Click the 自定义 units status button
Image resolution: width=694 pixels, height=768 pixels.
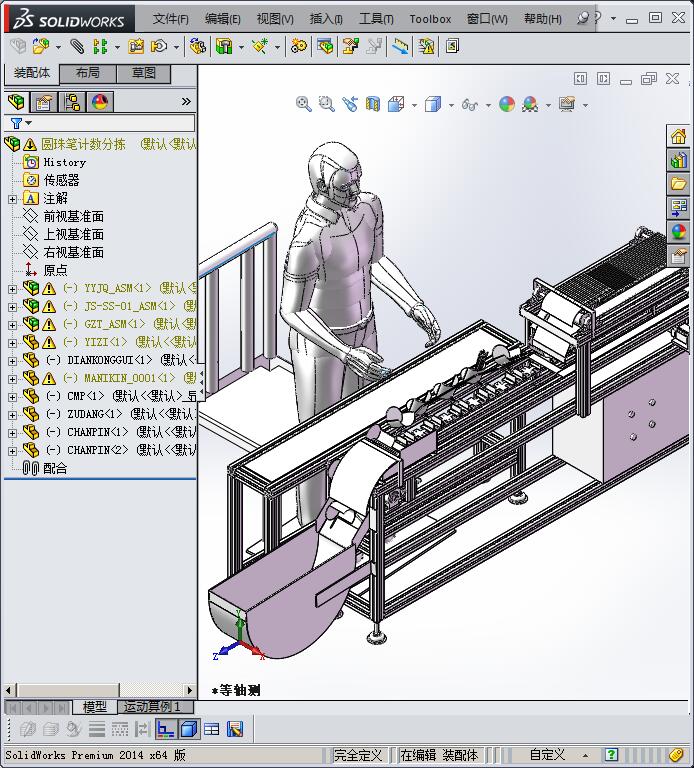click(x=547, y=755)
